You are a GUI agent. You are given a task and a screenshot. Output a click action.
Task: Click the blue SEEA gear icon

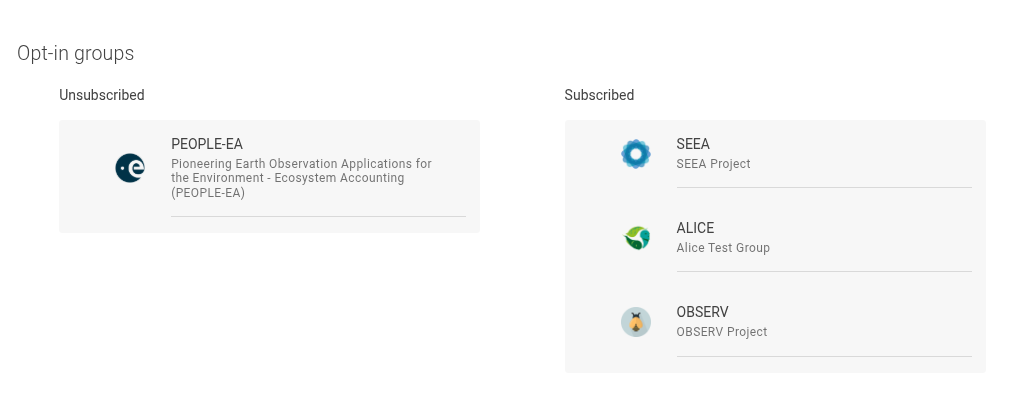click(635, 154)
